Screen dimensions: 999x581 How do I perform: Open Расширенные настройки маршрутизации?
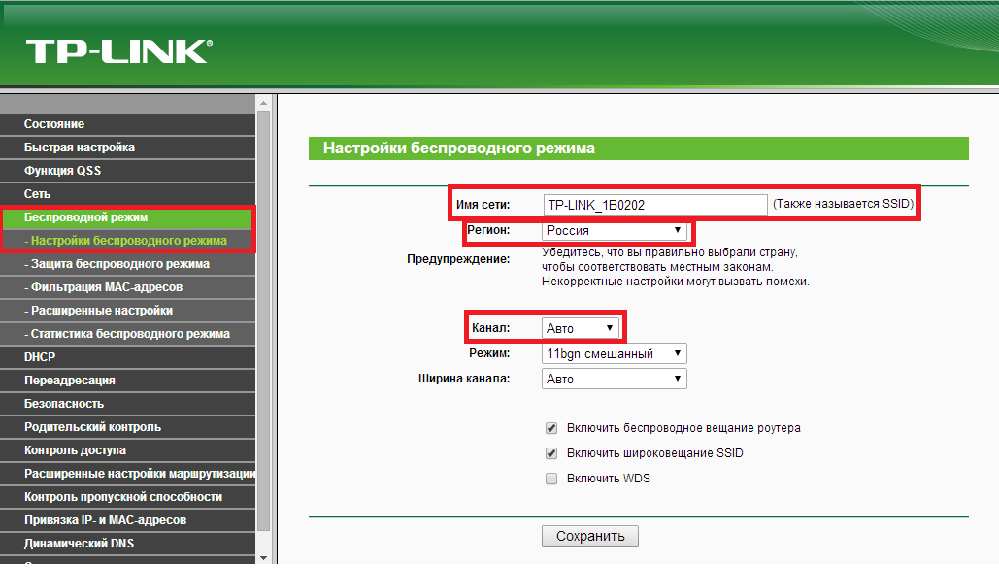127,474
